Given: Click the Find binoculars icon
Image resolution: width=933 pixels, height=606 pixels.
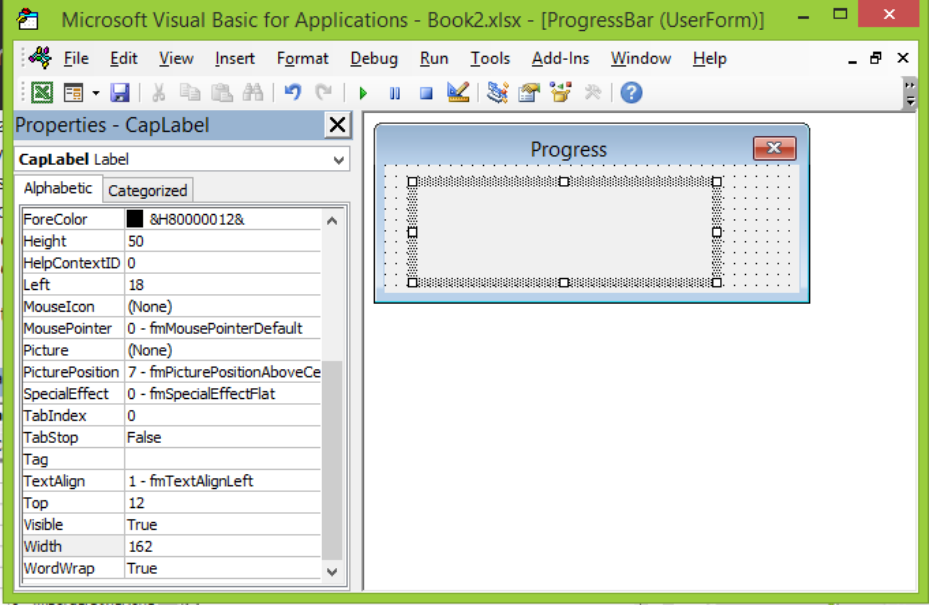Looking at the screenshot, I should pos(253,93).
